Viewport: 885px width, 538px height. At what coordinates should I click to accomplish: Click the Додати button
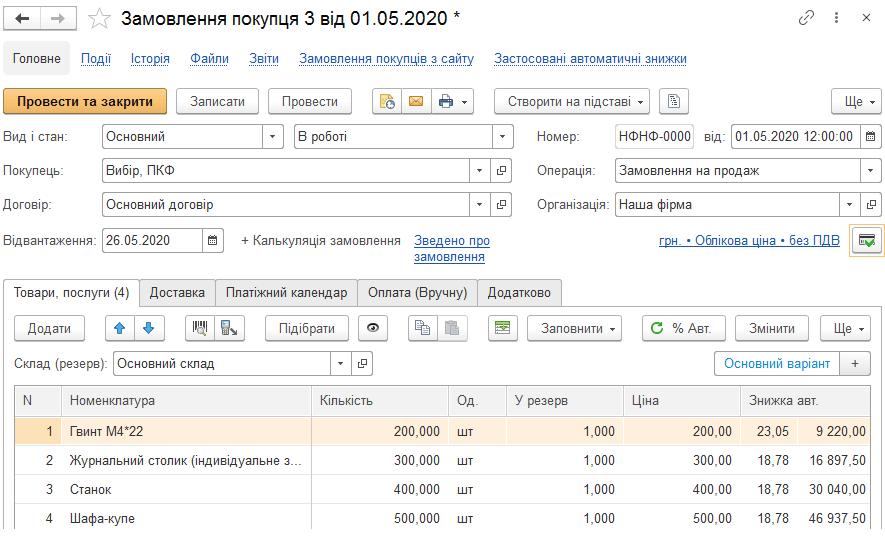click(x=50, y=329)
